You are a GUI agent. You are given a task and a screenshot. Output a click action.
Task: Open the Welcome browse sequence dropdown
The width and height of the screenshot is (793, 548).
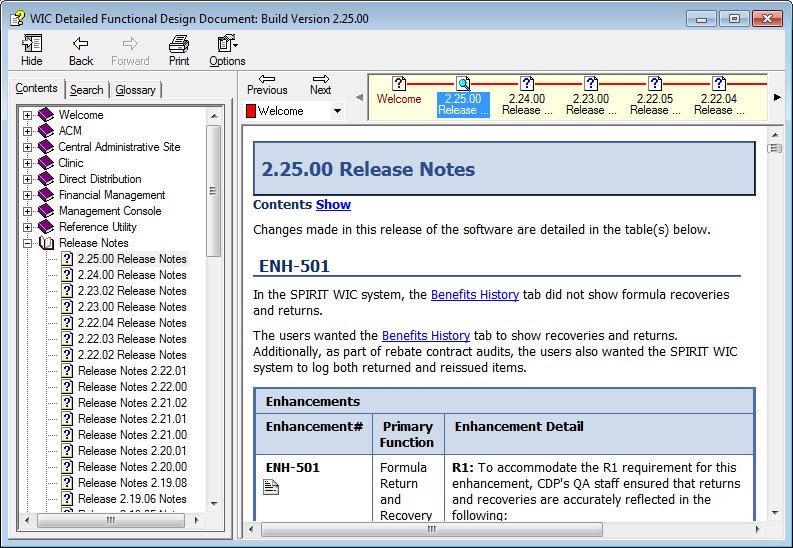[337, 111]
